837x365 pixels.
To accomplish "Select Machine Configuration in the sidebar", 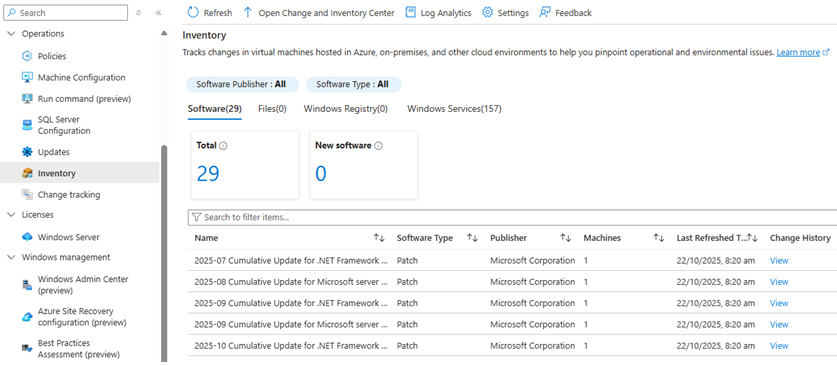I will click(x=82, y=77).
